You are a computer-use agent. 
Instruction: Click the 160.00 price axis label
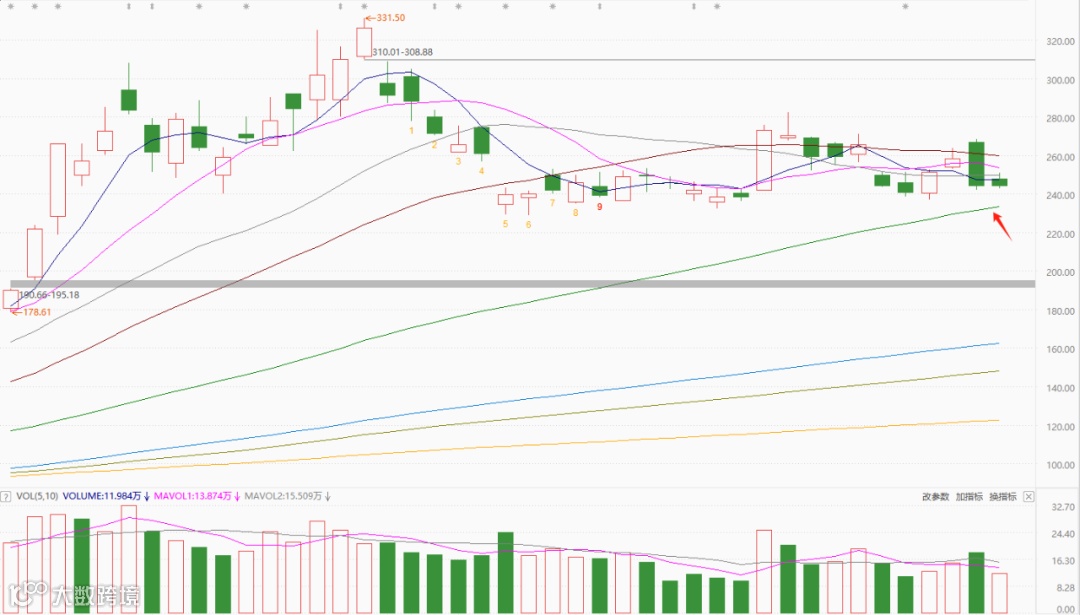(x=1061, y=350)
